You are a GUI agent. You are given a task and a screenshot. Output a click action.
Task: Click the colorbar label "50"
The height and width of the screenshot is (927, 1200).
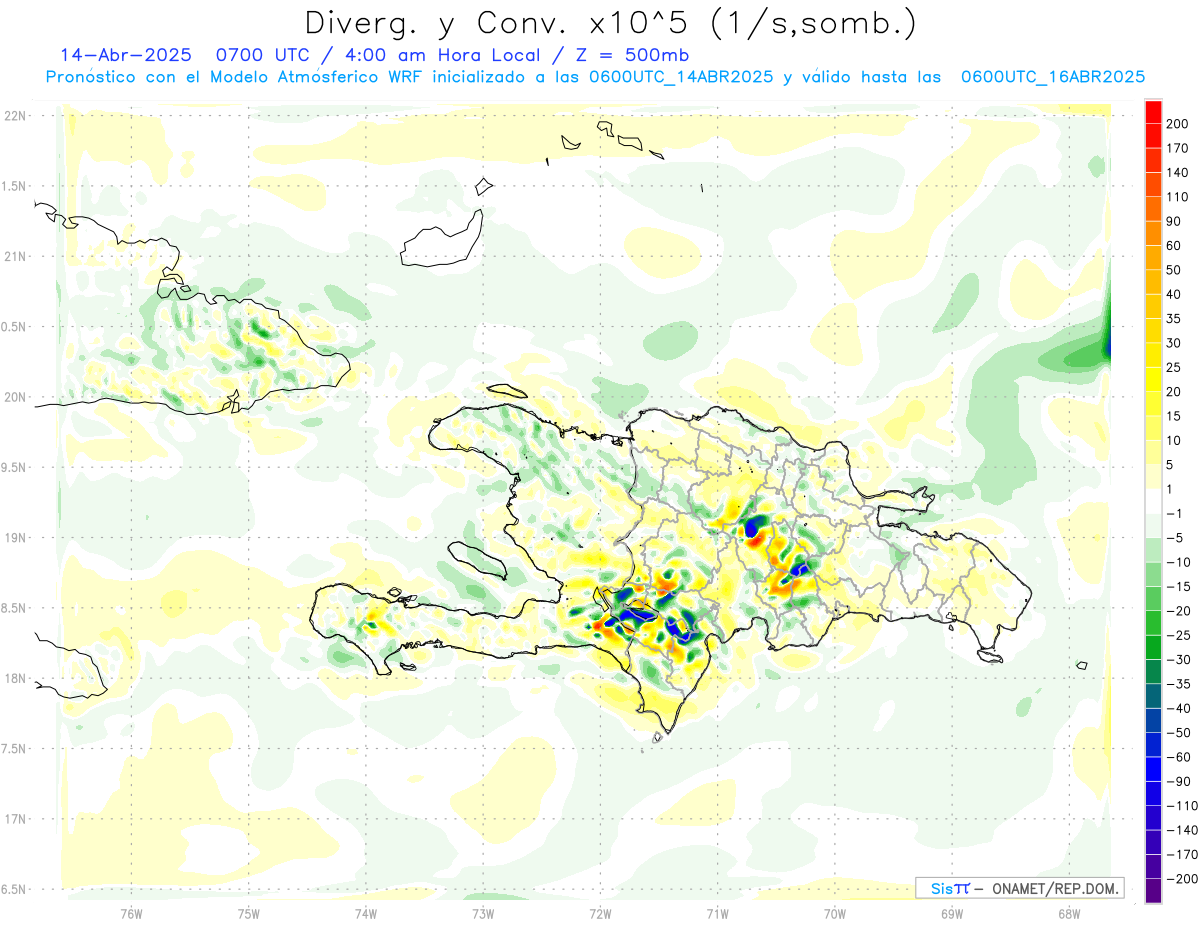1174,270
